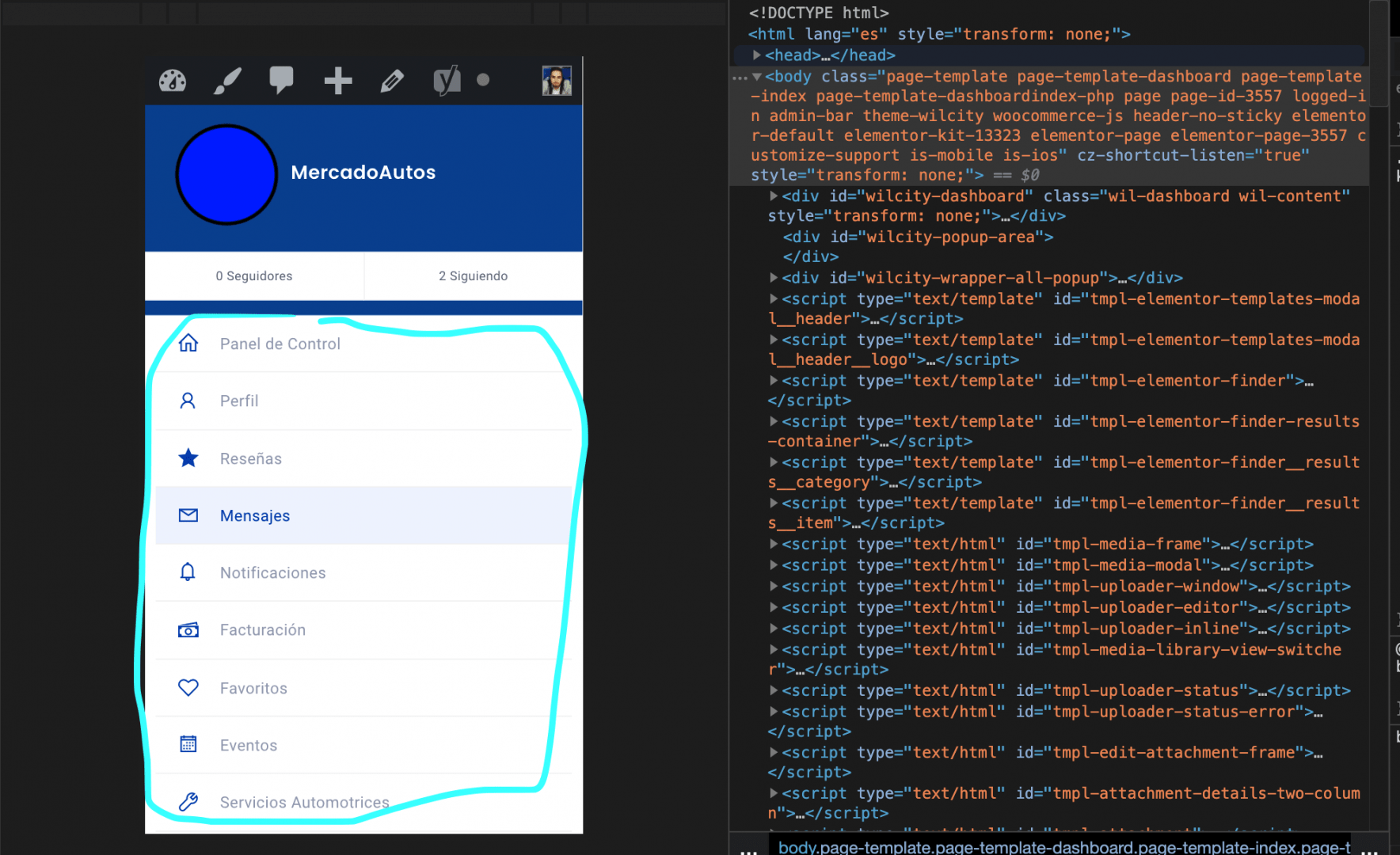The width and height of the screenshot is (1400, 855).
Task: Click the bell icon beside Notificaciones
Action: (x=188, y=572)
